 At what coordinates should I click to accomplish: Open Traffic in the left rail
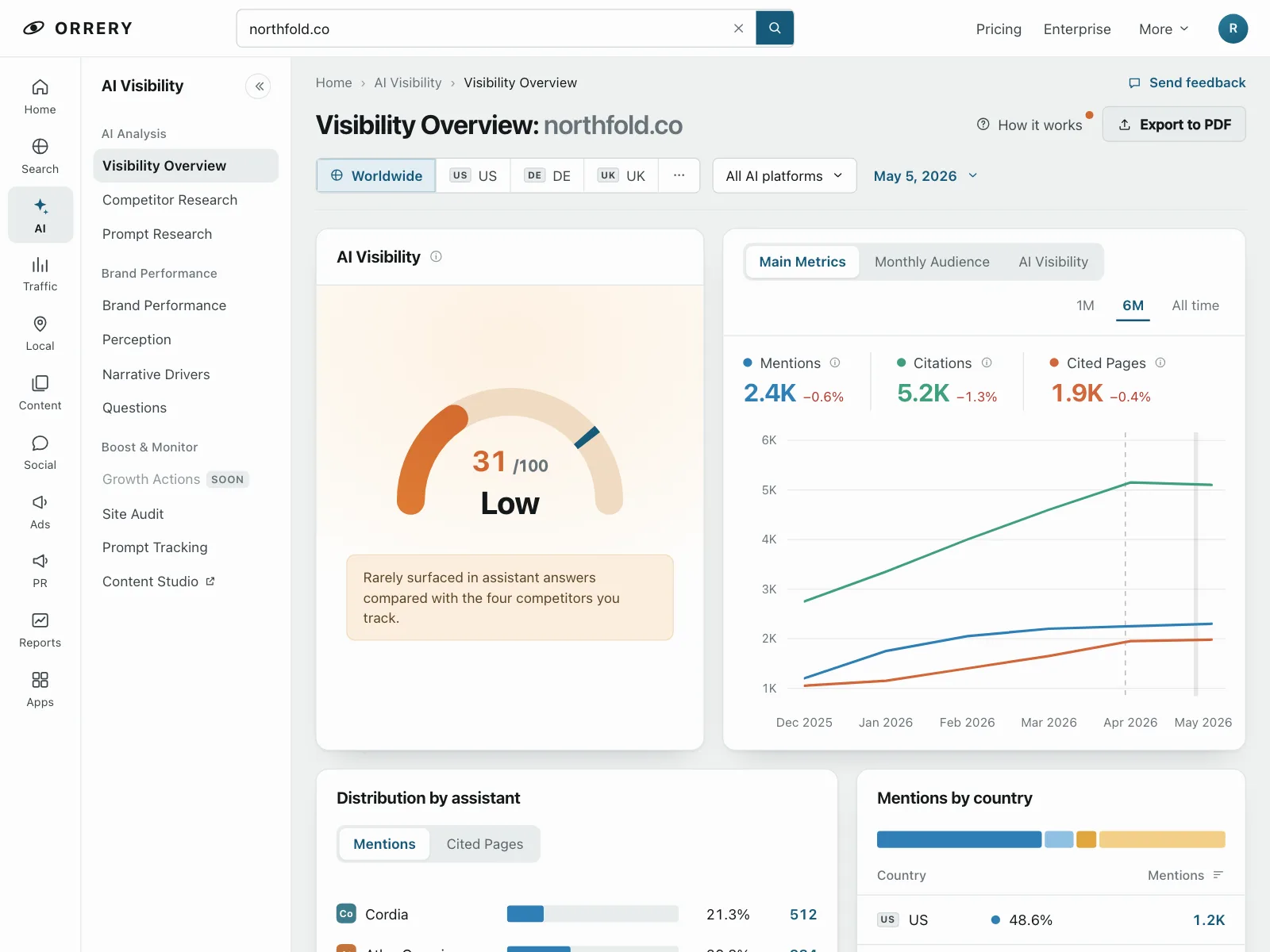click(x=40, y=274)
